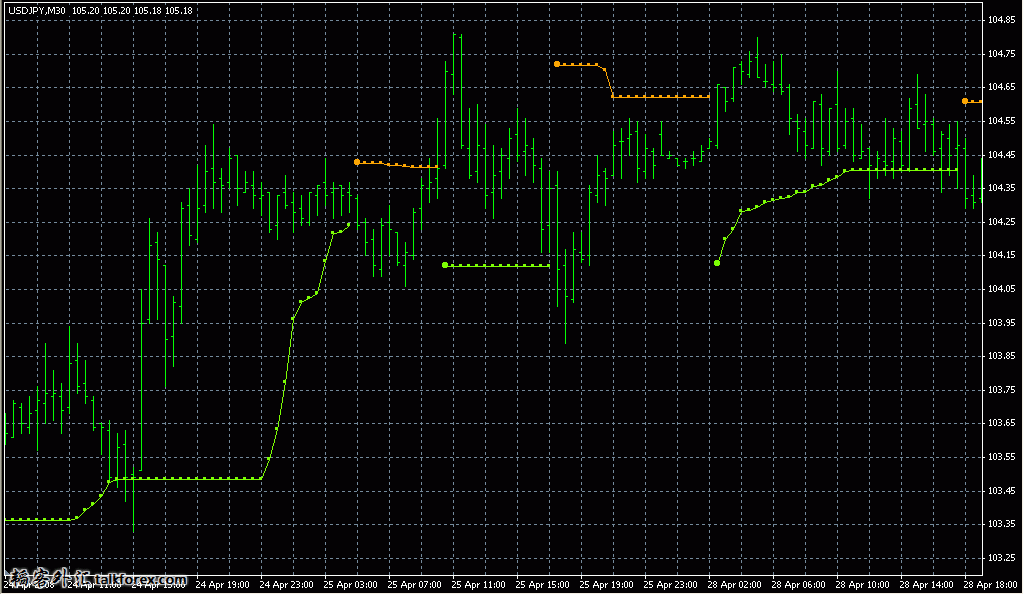Click the 104.55 price level label
The image size is (1024, 594).
tap(1001, 121)
